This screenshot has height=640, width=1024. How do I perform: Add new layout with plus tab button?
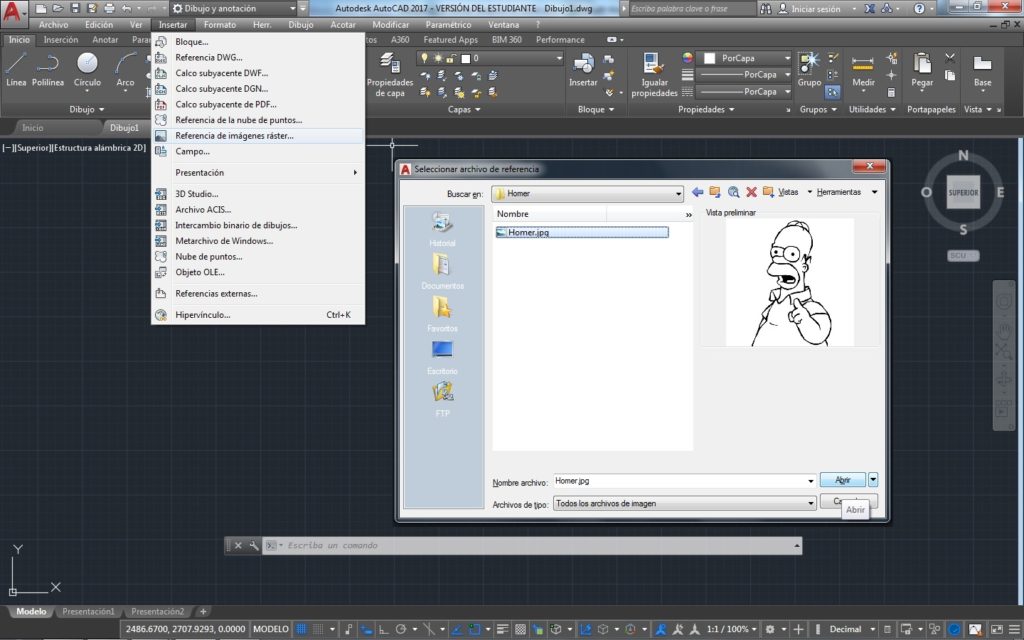(x=203, y=612)
